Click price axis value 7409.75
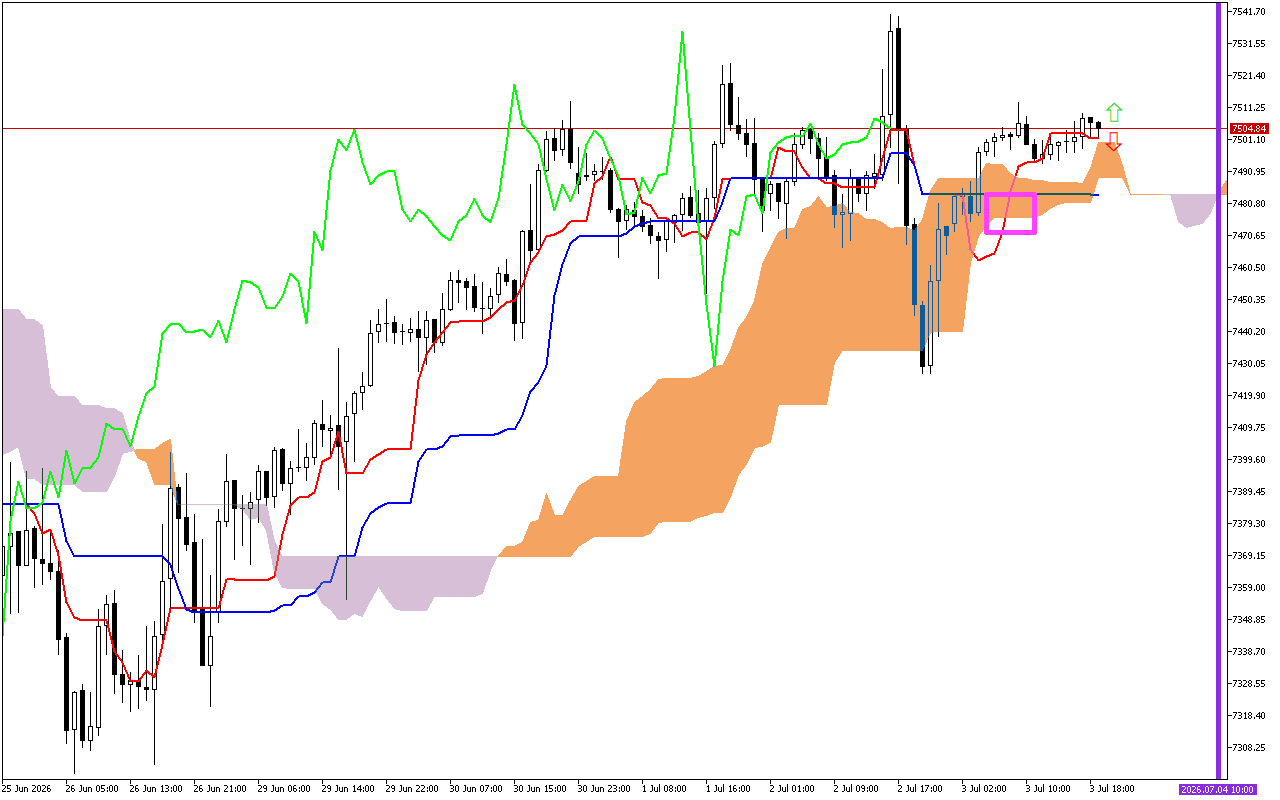The image size is (1280, 800). [x=1250, y=428]
